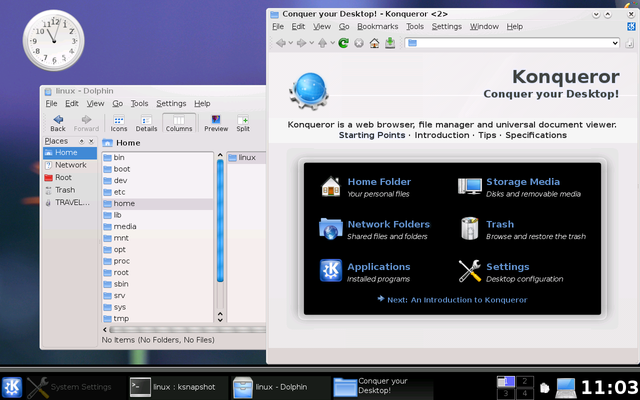
Task: Click the Trash bin icon in Konqueror
Action: 469,229
